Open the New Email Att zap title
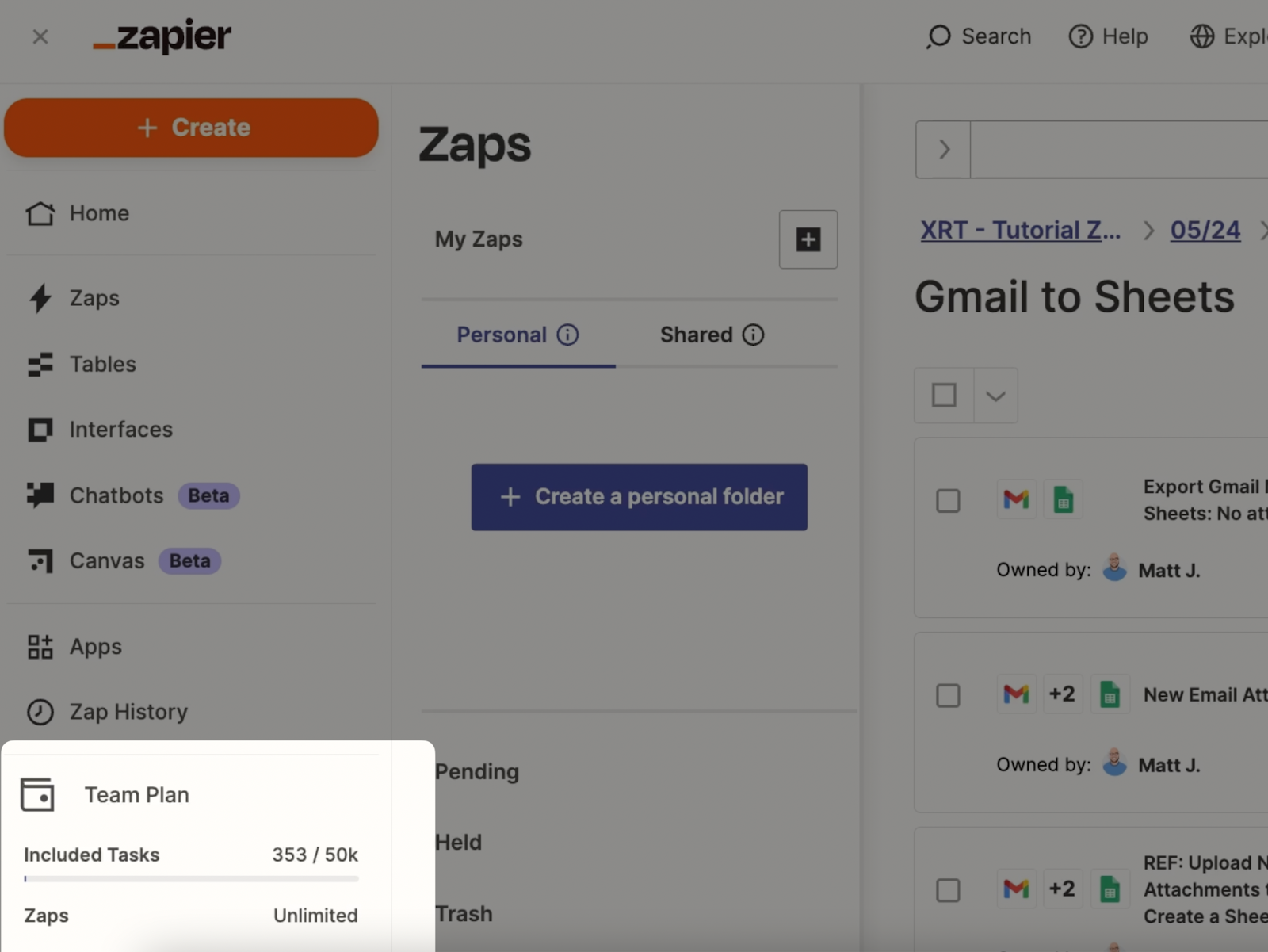The image size is (1268, 952). coord(1205,695)
